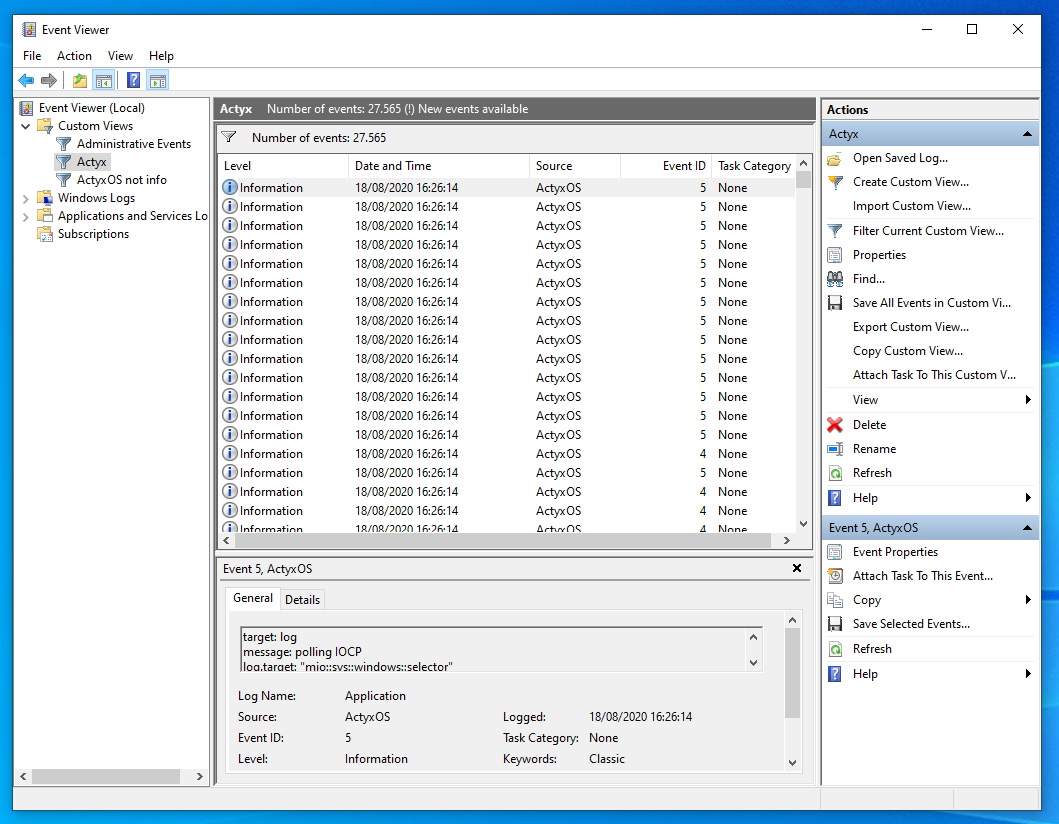Click the Show/Hide Action Pane toolbar icon
1059x824 pixels.
158,81
